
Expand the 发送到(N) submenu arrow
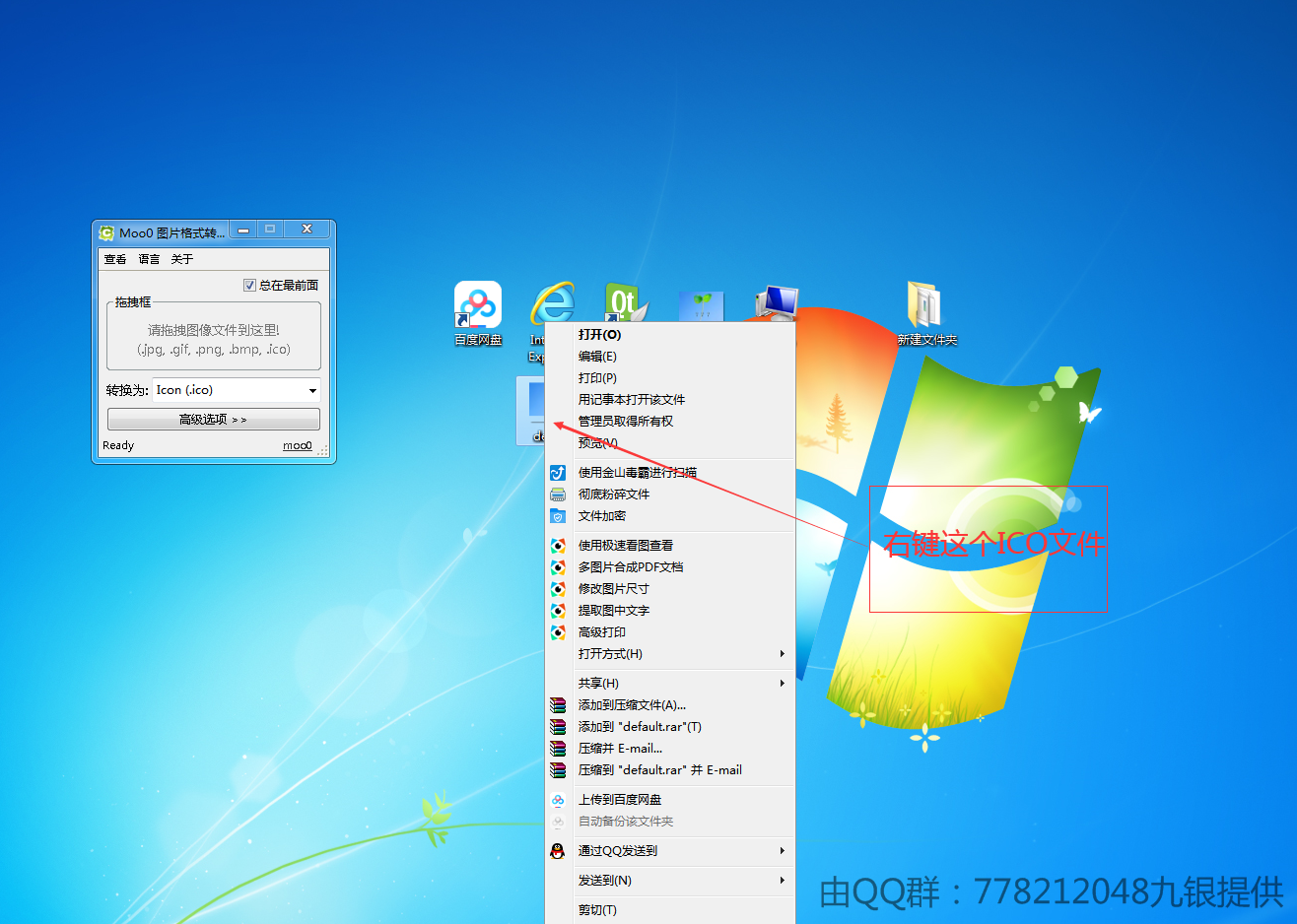(783, 881)
